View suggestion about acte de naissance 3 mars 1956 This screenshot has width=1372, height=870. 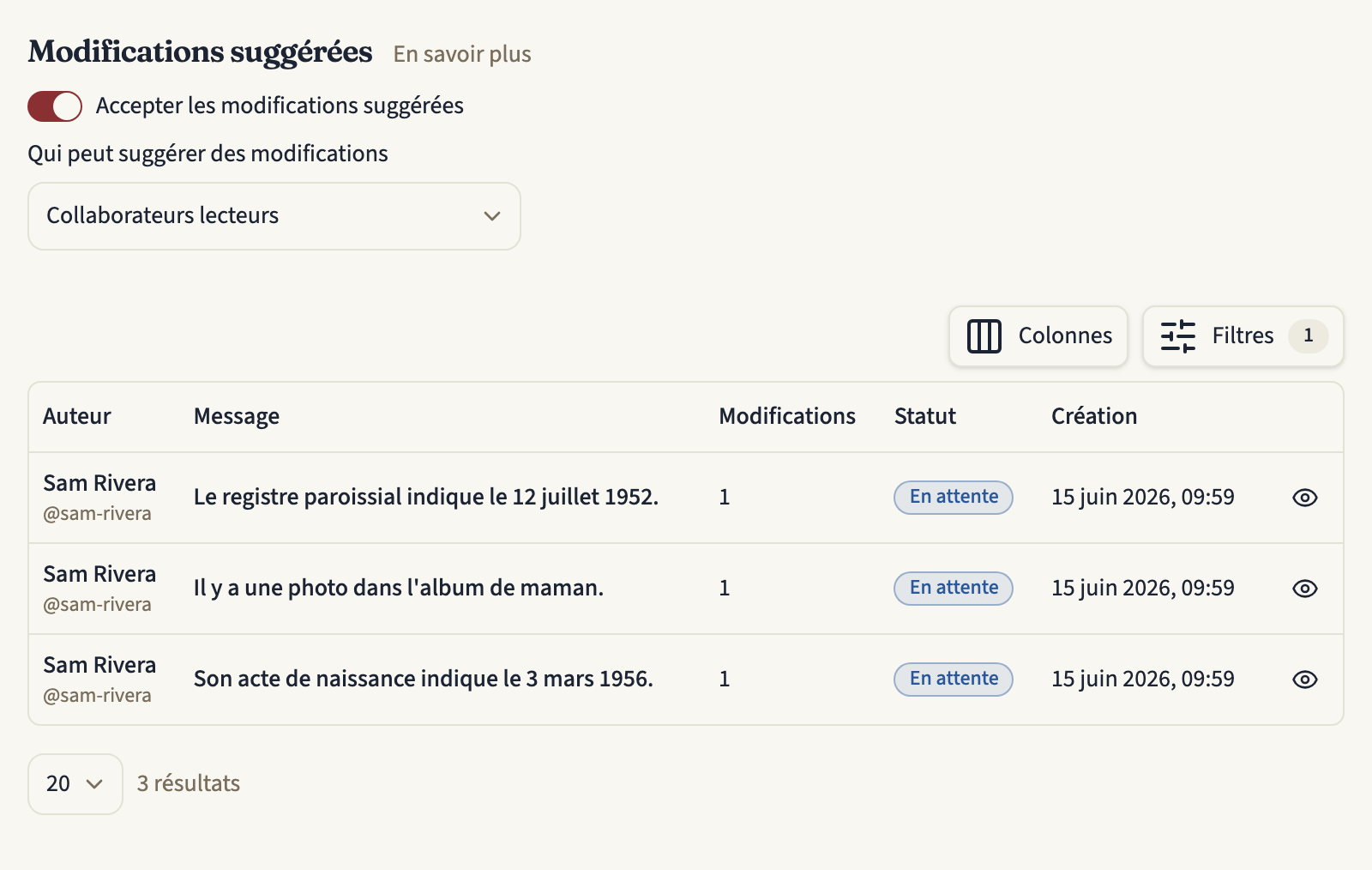(1304, 680)
